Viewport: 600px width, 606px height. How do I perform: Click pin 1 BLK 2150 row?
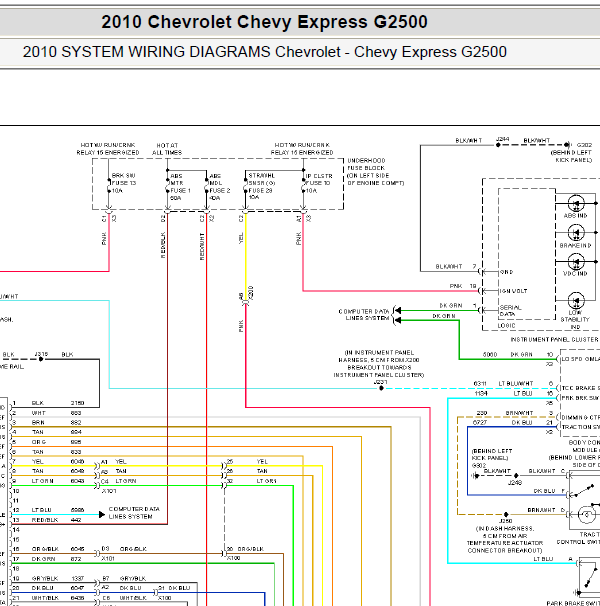[x=48, y=403]
